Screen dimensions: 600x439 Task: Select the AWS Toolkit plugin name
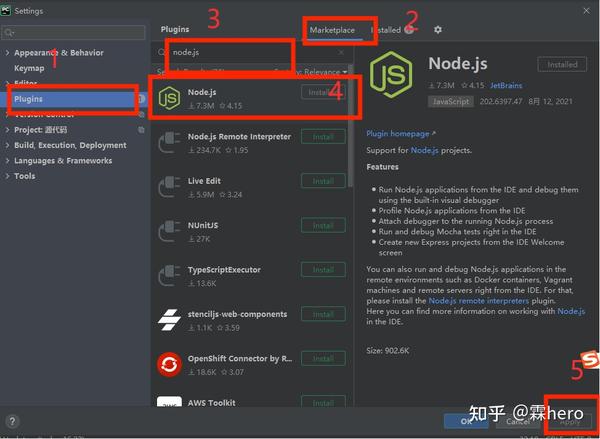(211, 403)
